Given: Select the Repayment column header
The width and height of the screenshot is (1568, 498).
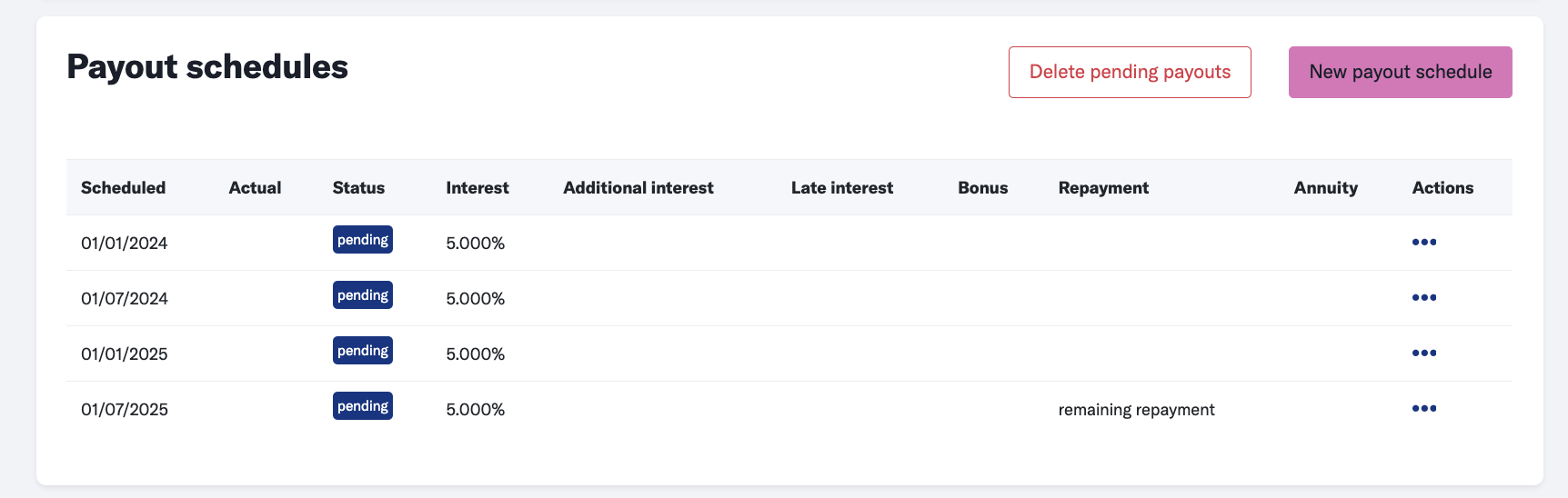Looking at the screenshot, I should tap(1103, 188).
